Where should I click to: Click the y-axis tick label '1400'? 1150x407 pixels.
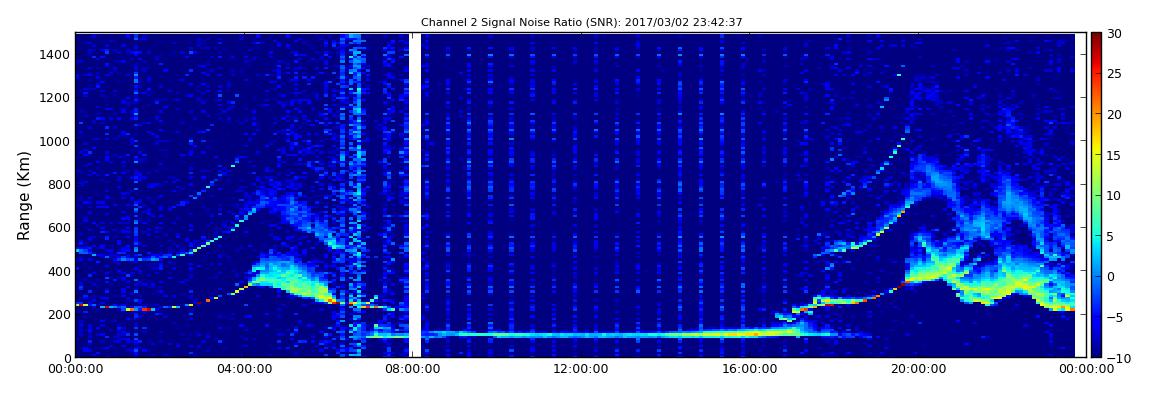[56, 54]
